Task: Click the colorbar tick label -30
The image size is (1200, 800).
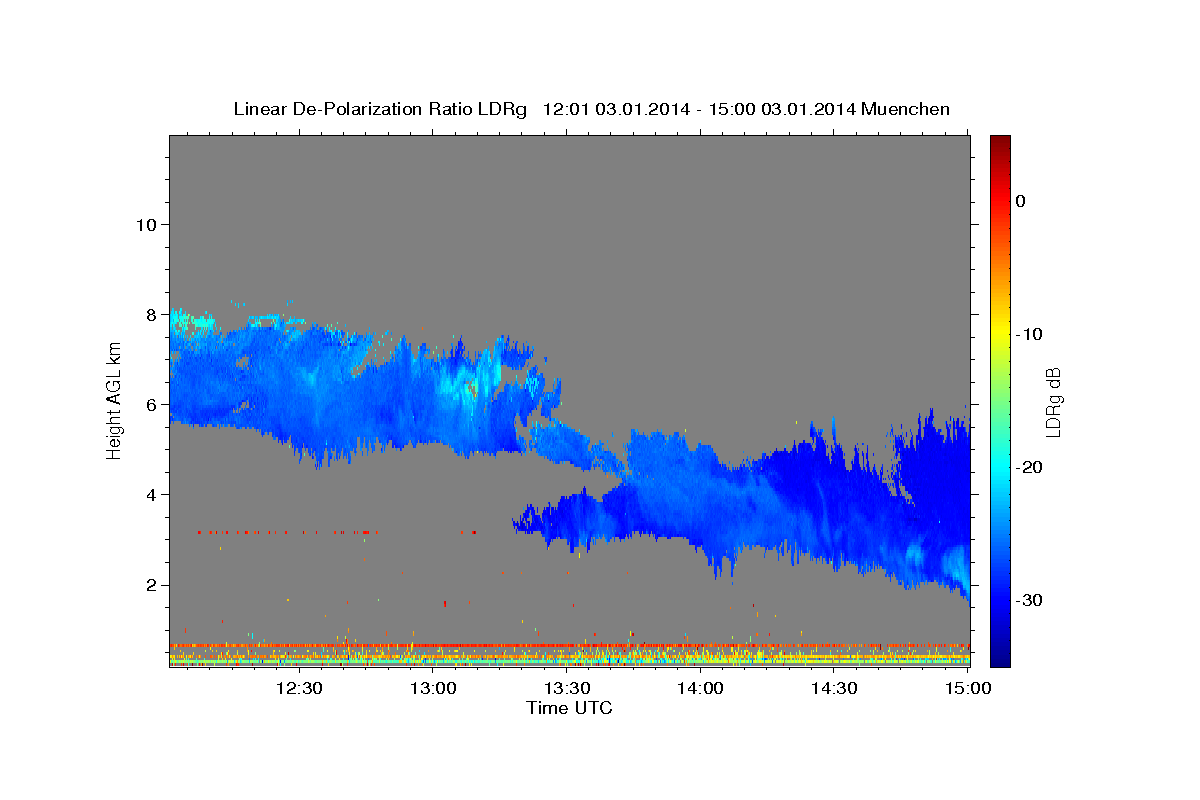Action: 1029,600
